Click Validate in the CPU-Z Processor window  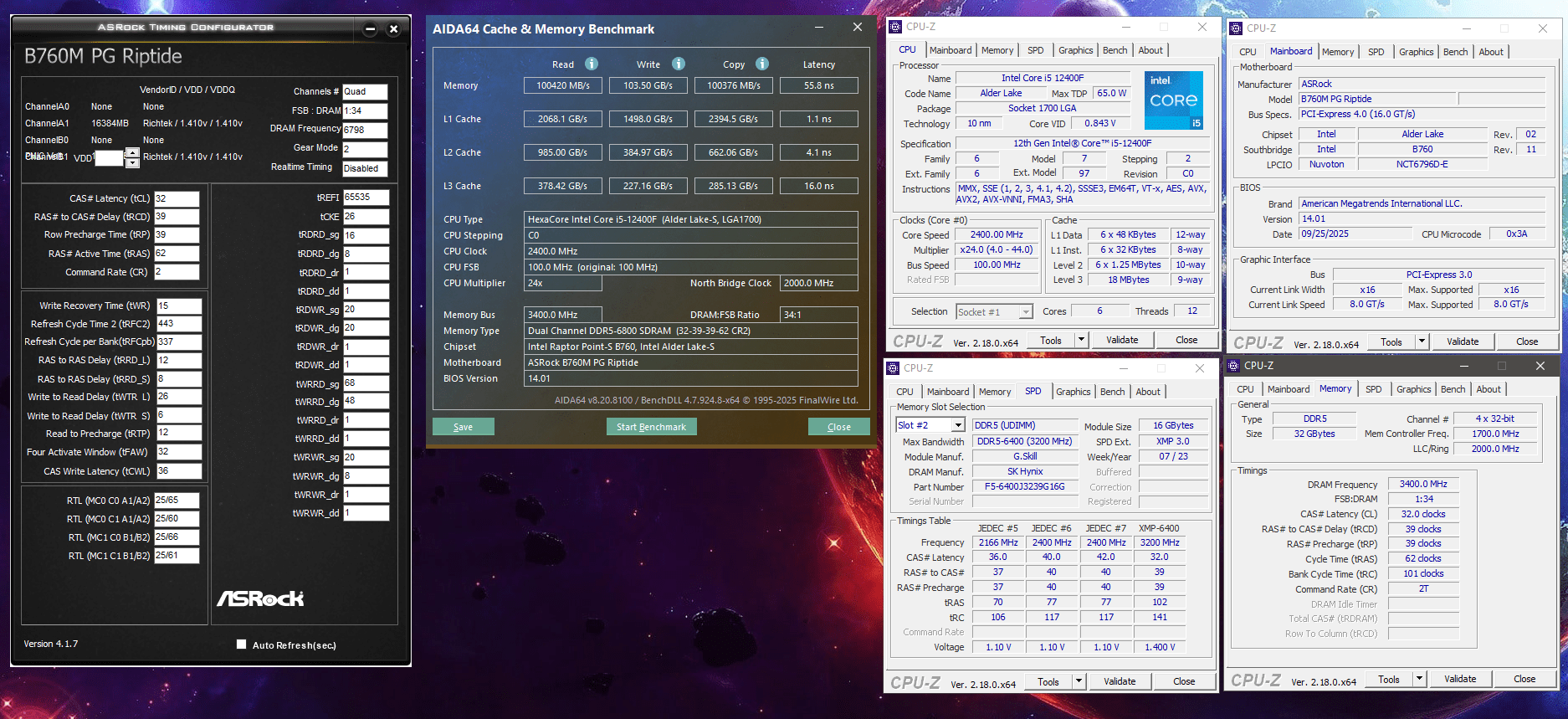[x=1122, y=340]
